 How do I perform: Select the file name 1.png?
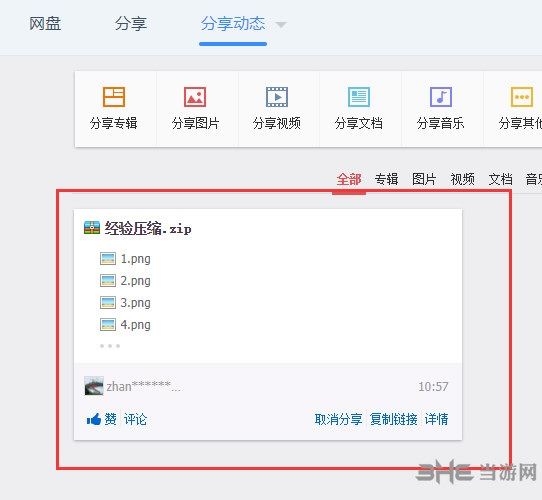point(136,259)
